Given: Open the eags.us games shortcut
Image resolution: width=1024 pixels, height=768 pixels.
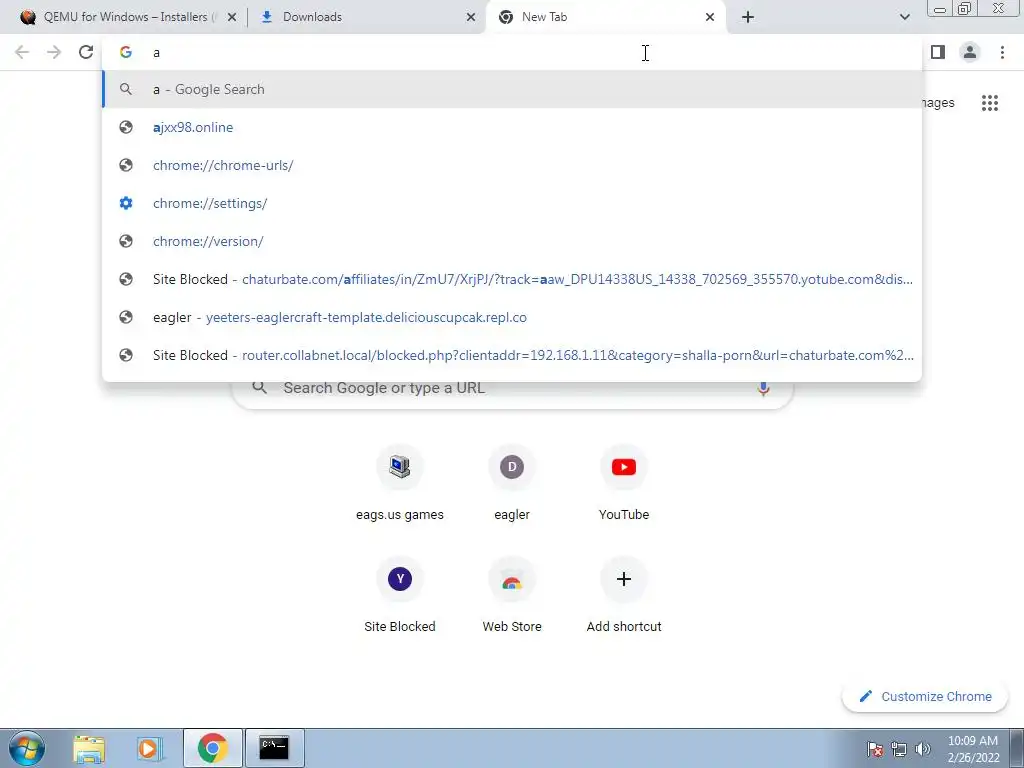Looking at the screenshot, I should [x=400, y=482].
